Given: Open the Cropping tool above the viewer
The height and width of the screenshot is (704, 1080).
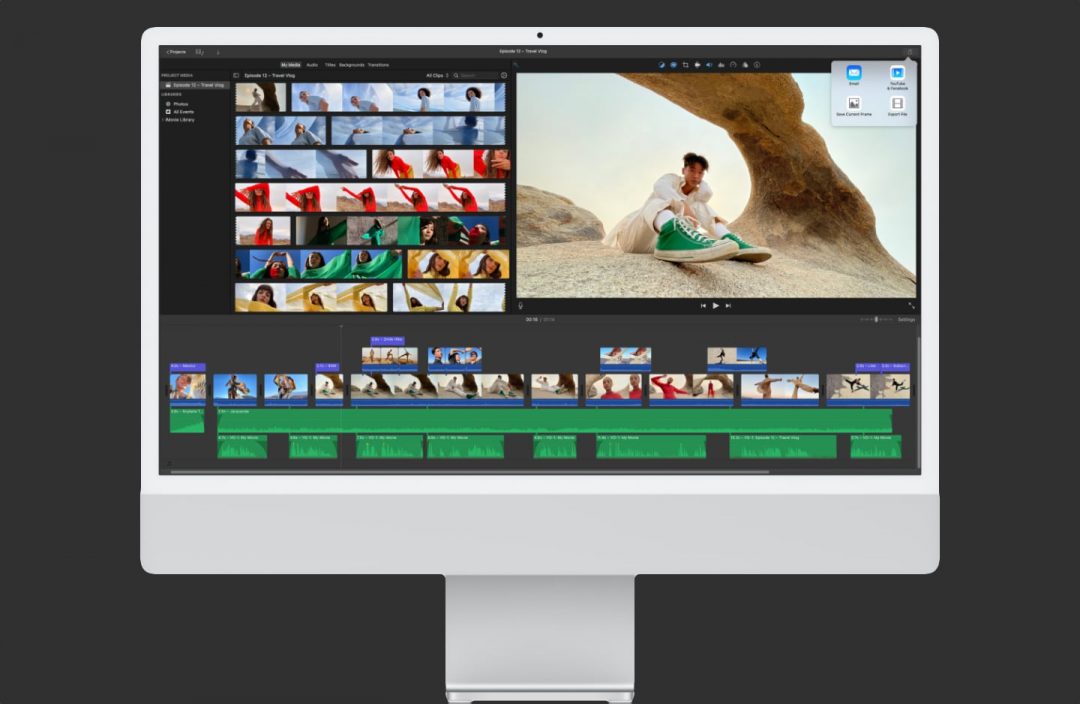Looking at the screenshot, I should click(685, 65).
